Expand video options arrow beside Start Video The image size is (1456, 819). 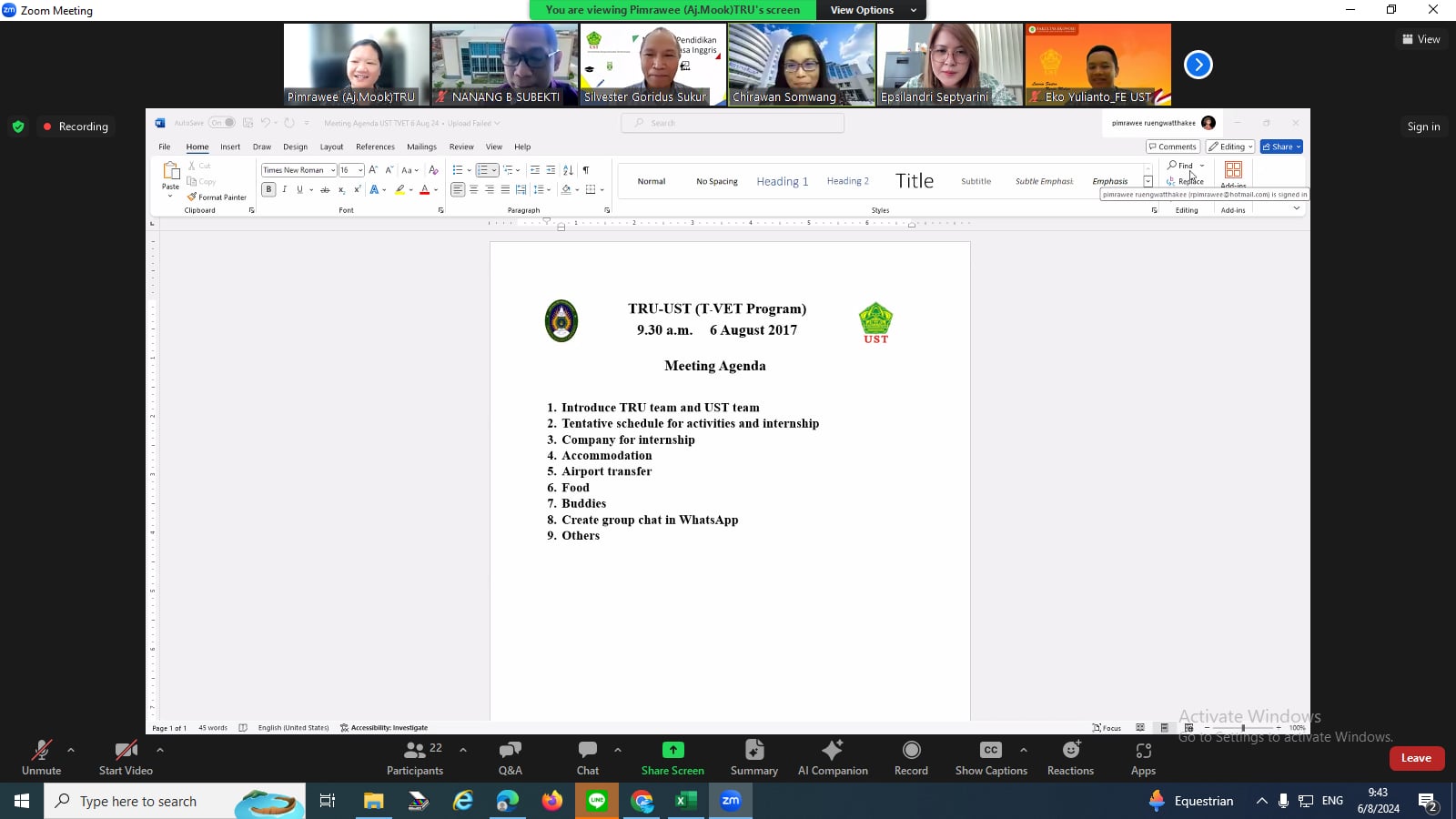[x=160, y=750]
